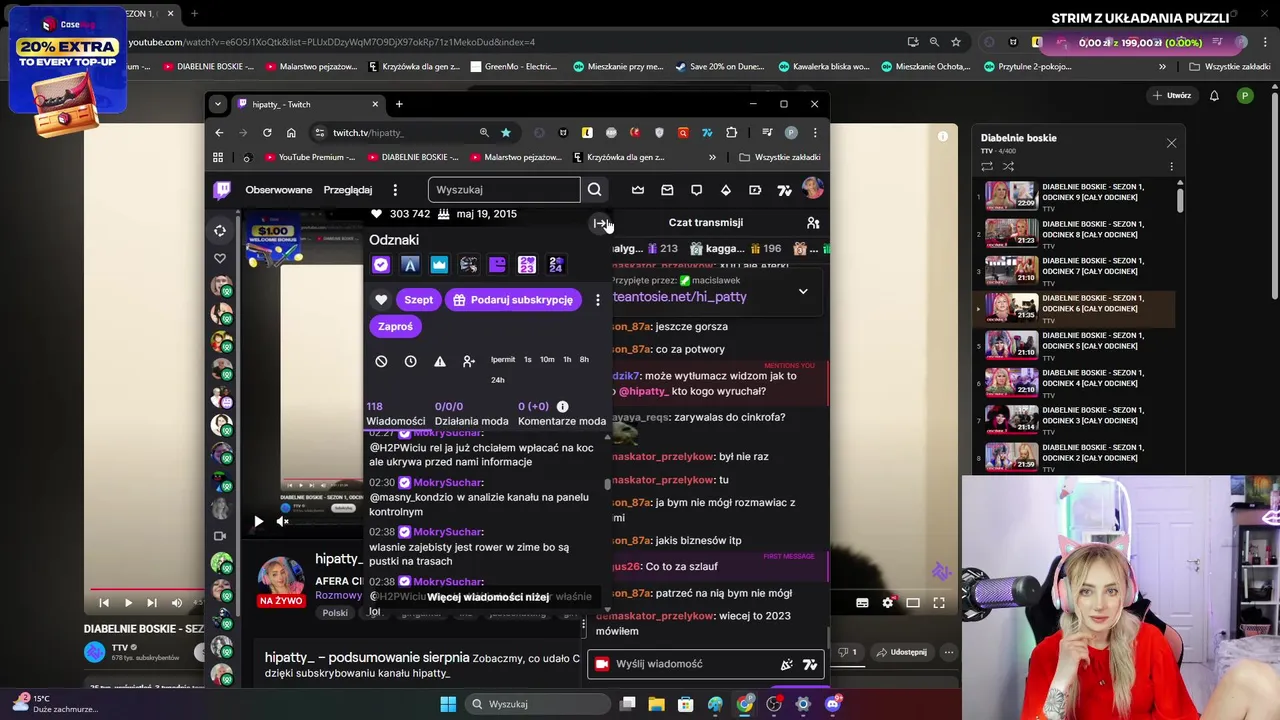Bookmark the twitch.tv page star
1280x720 pixels.
pos(506,132)
